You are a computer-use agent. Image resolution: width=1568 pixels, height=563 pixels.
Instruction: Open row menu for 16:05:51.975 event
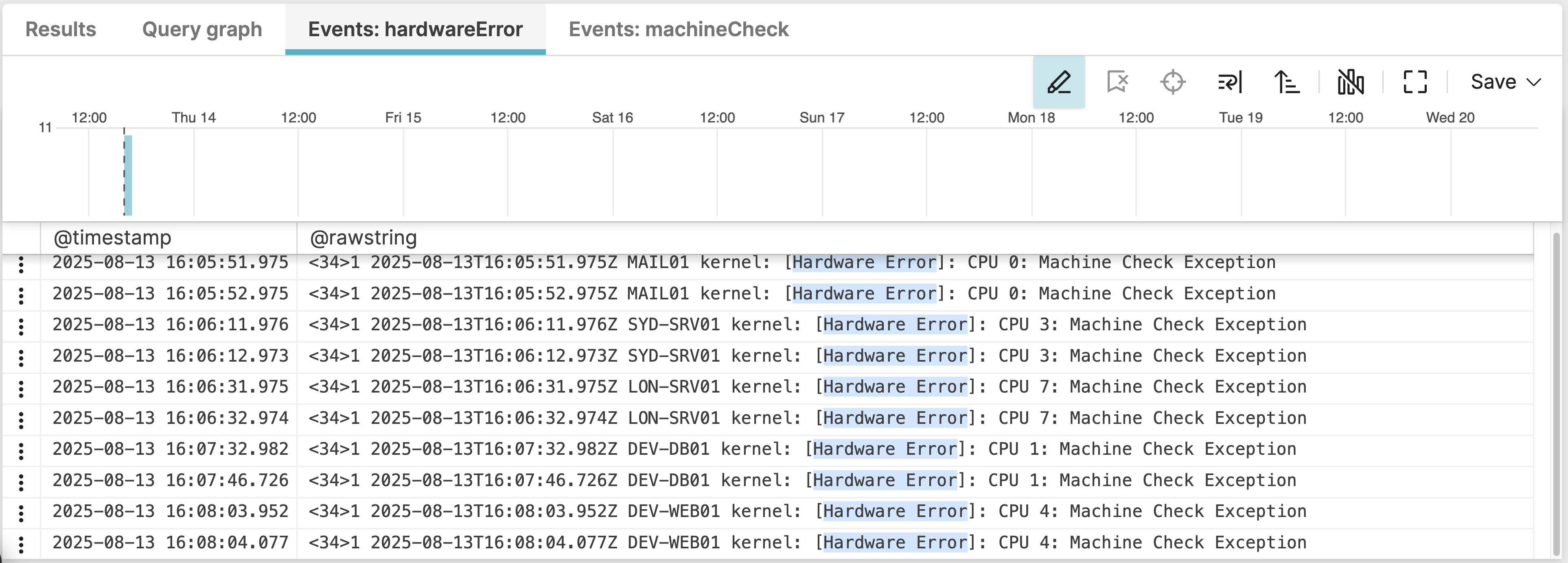[x=21, y=264]
